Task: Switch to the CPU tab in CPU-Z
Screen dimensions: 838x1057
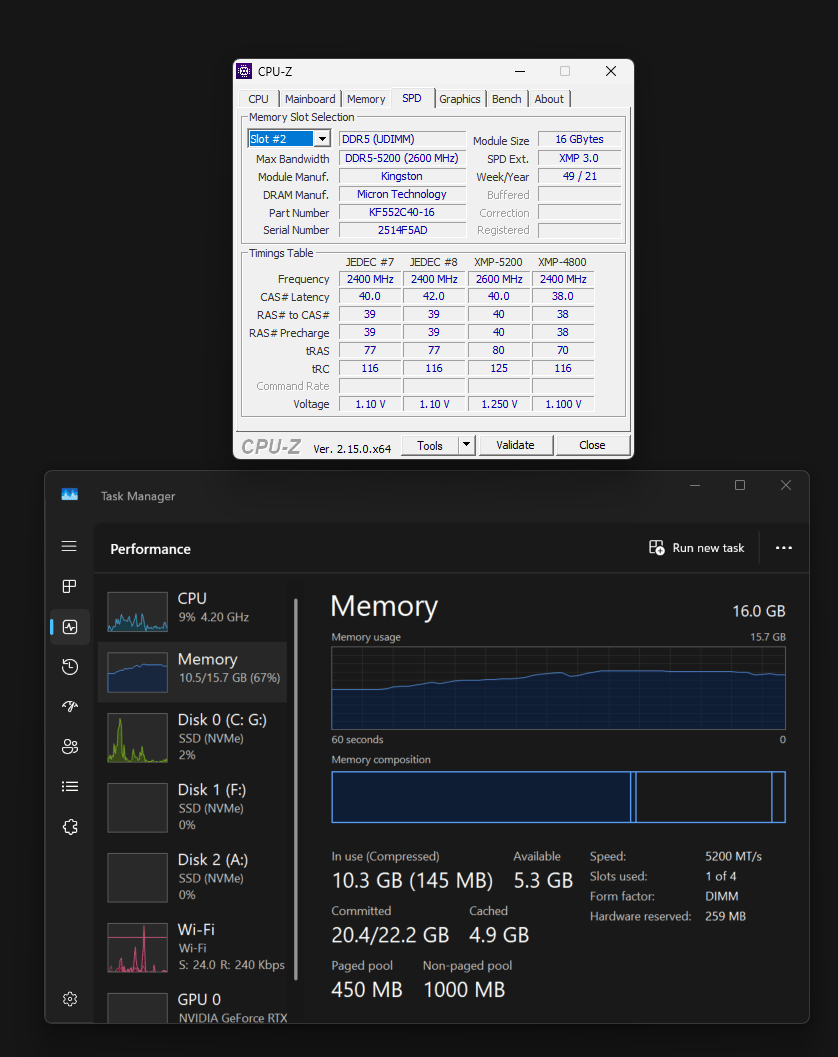Action: pyautogui.click(x=258, y=99)
